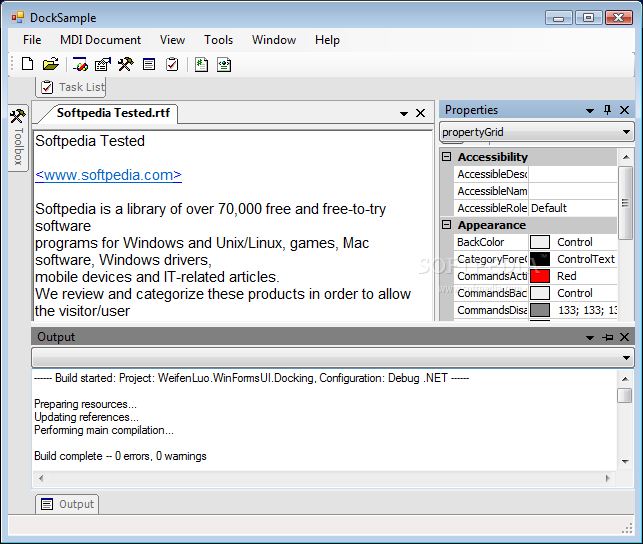Open the document tab list dropdown arrow

pos(404,114)
